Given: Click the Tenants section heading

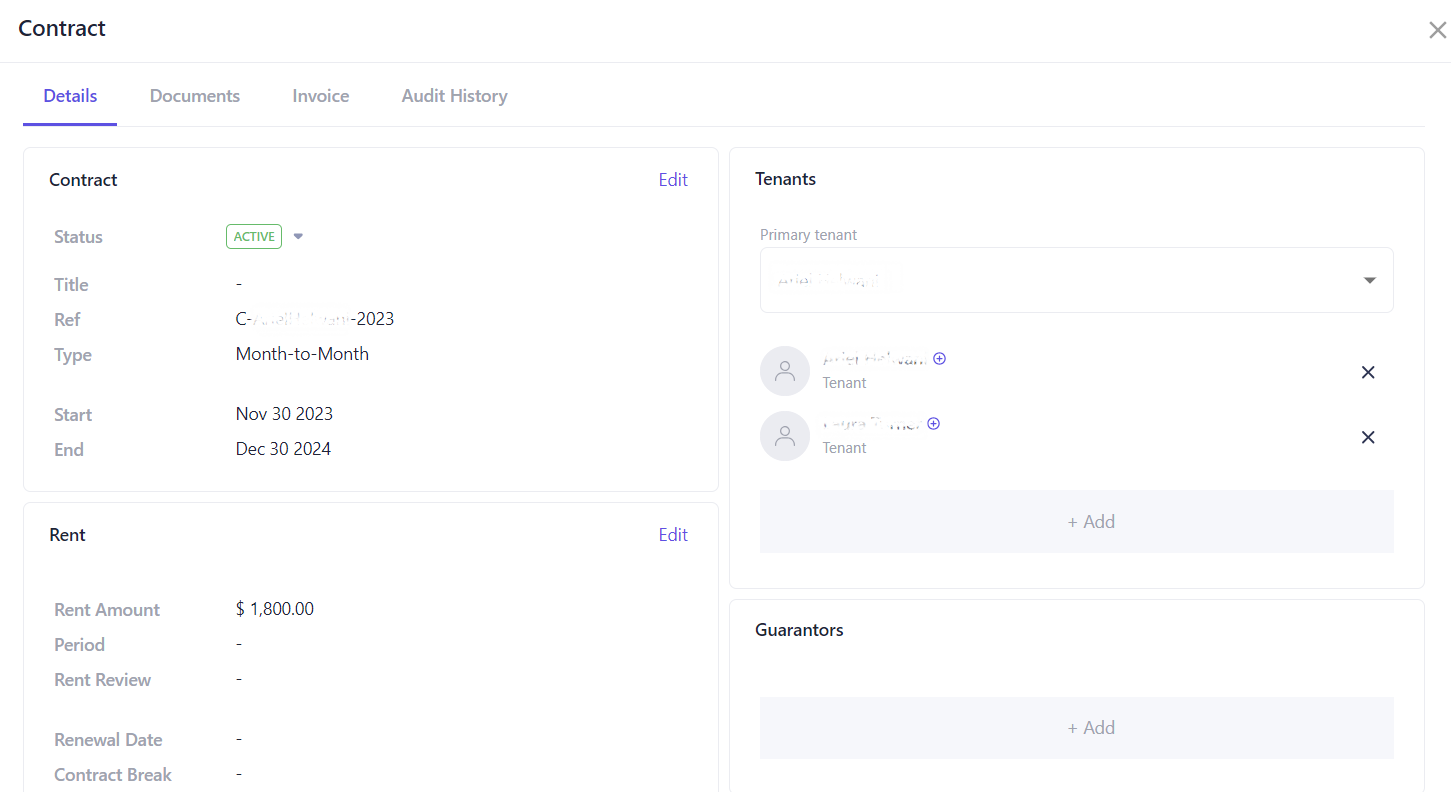Looking at the screenshot, I should pos(785,179).
